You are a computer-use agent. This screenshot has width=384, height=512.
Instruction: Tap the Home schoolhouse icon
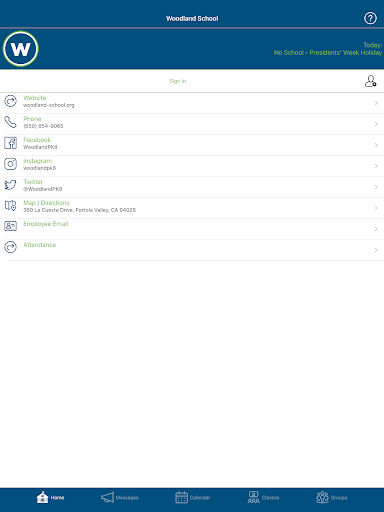[42, 497]
